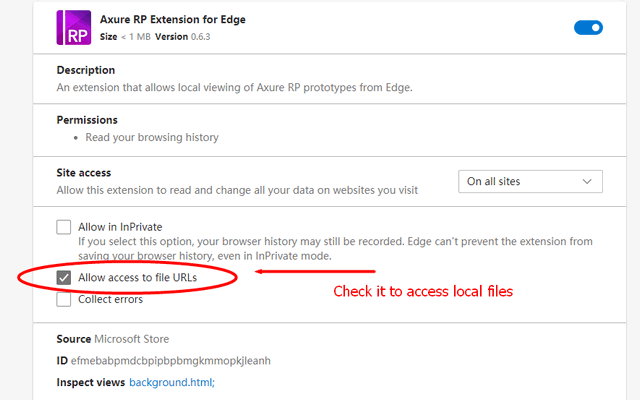Viewport: 640px width, 400px height.
Task: Click the Permissions section heading
Action: [87, 120]
